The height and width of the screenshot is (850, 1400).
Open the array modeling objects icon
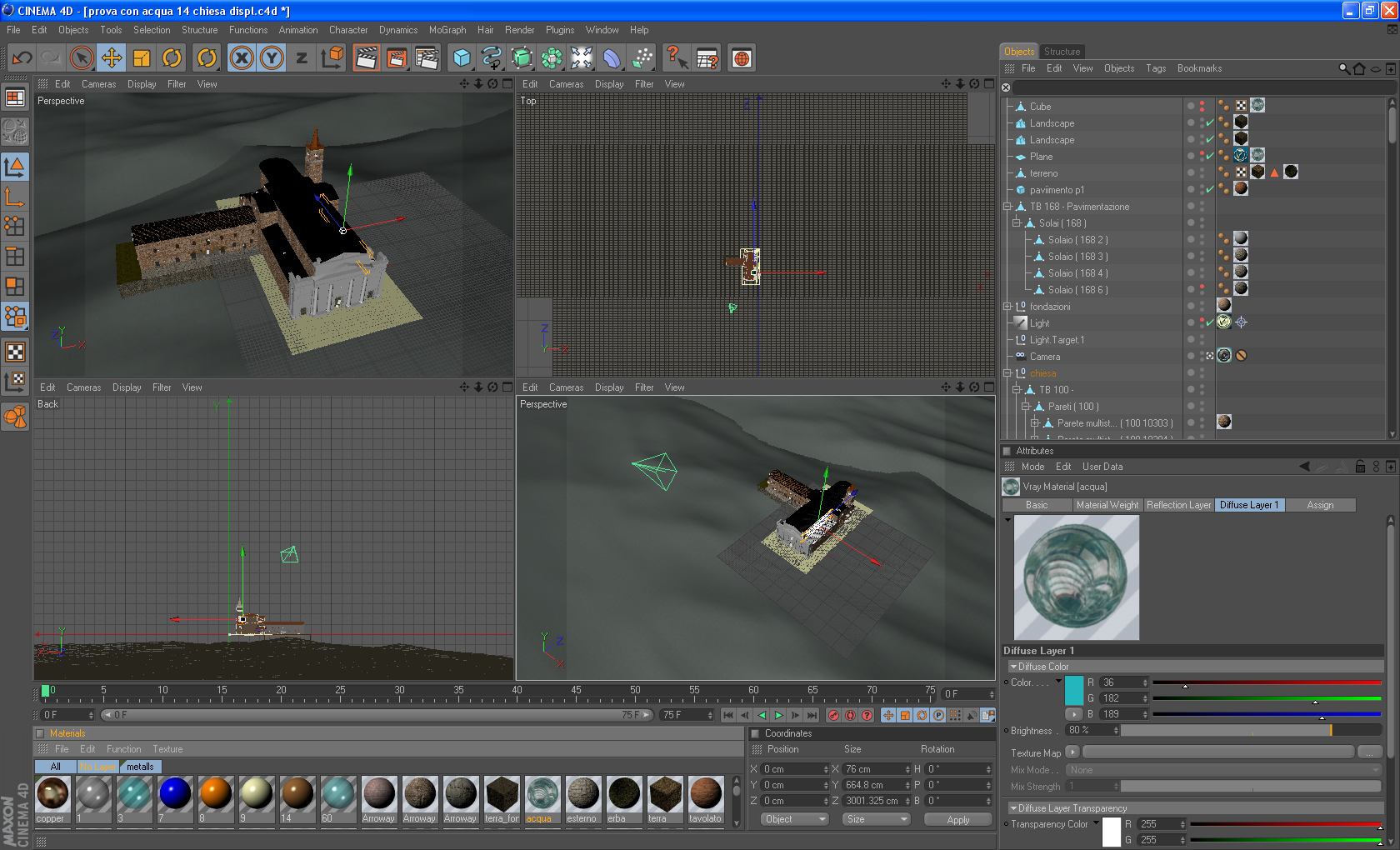tap(552, 57)
